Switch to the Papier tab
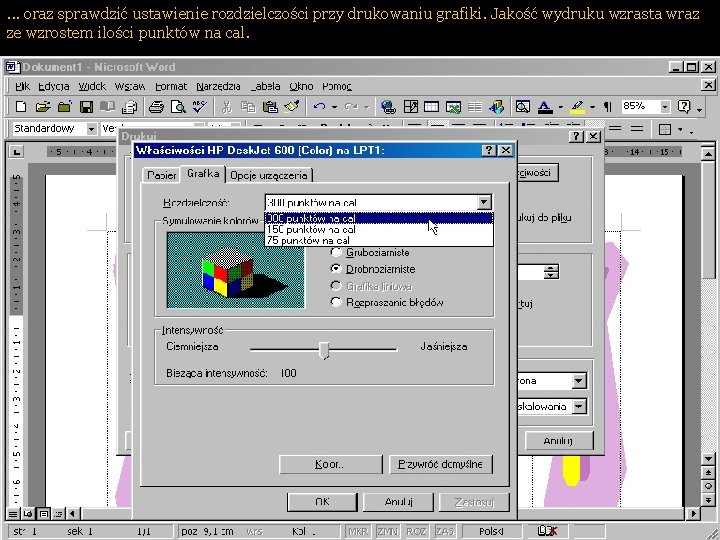The image size is (720, 540). [161, 175]
